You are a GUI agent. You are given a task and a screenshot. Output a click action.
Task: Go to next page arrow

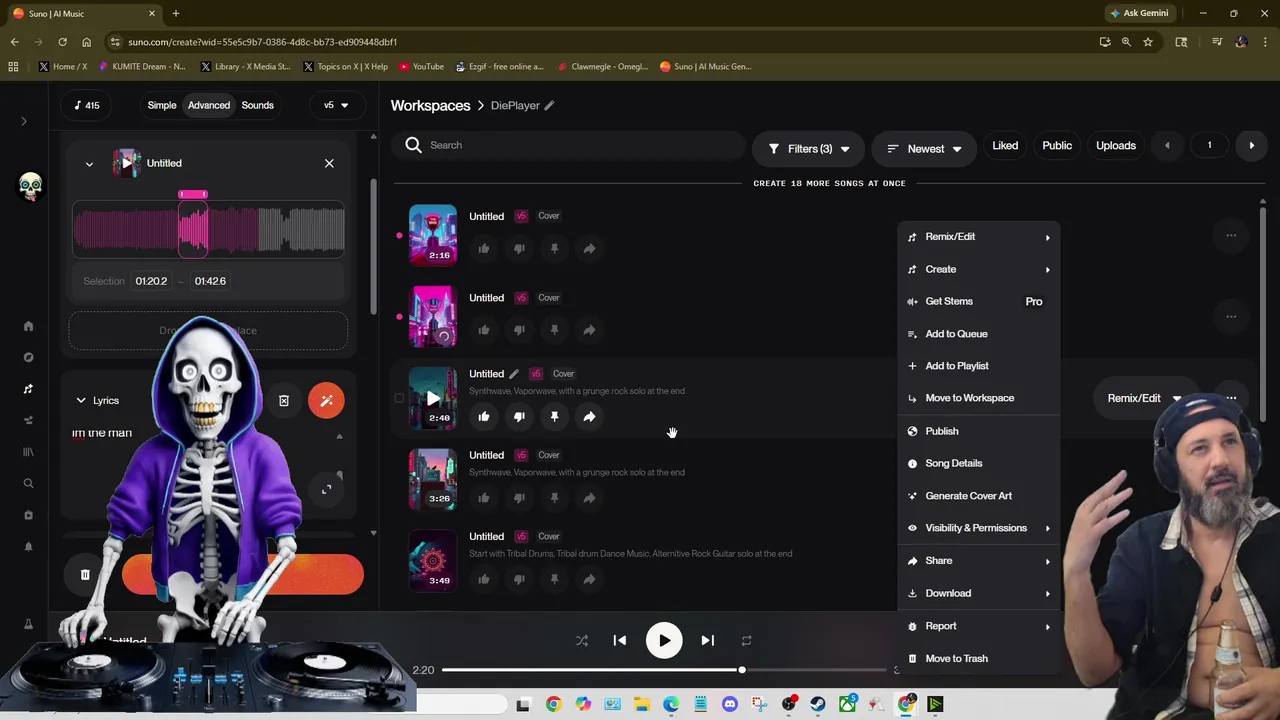tap(1251, 146)
